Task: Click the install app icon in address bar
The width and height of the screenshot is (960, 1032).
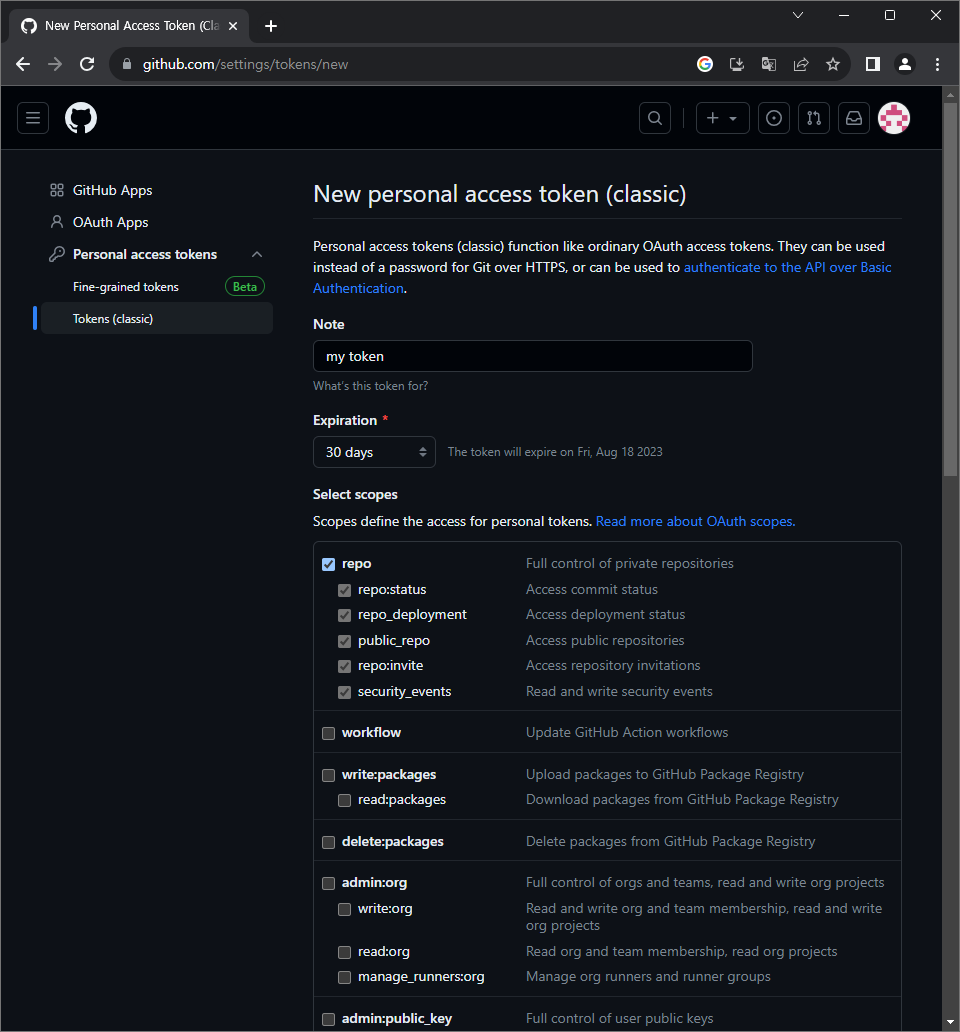Action: pos(737,64)
